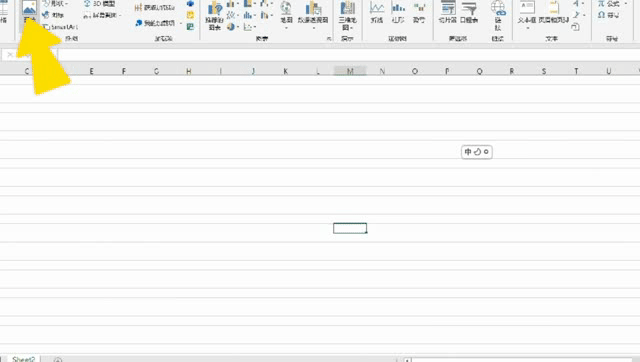This screenshot has height=362, width=640.
Task: Insert a Column sparkline
Action: pos(398,12)
